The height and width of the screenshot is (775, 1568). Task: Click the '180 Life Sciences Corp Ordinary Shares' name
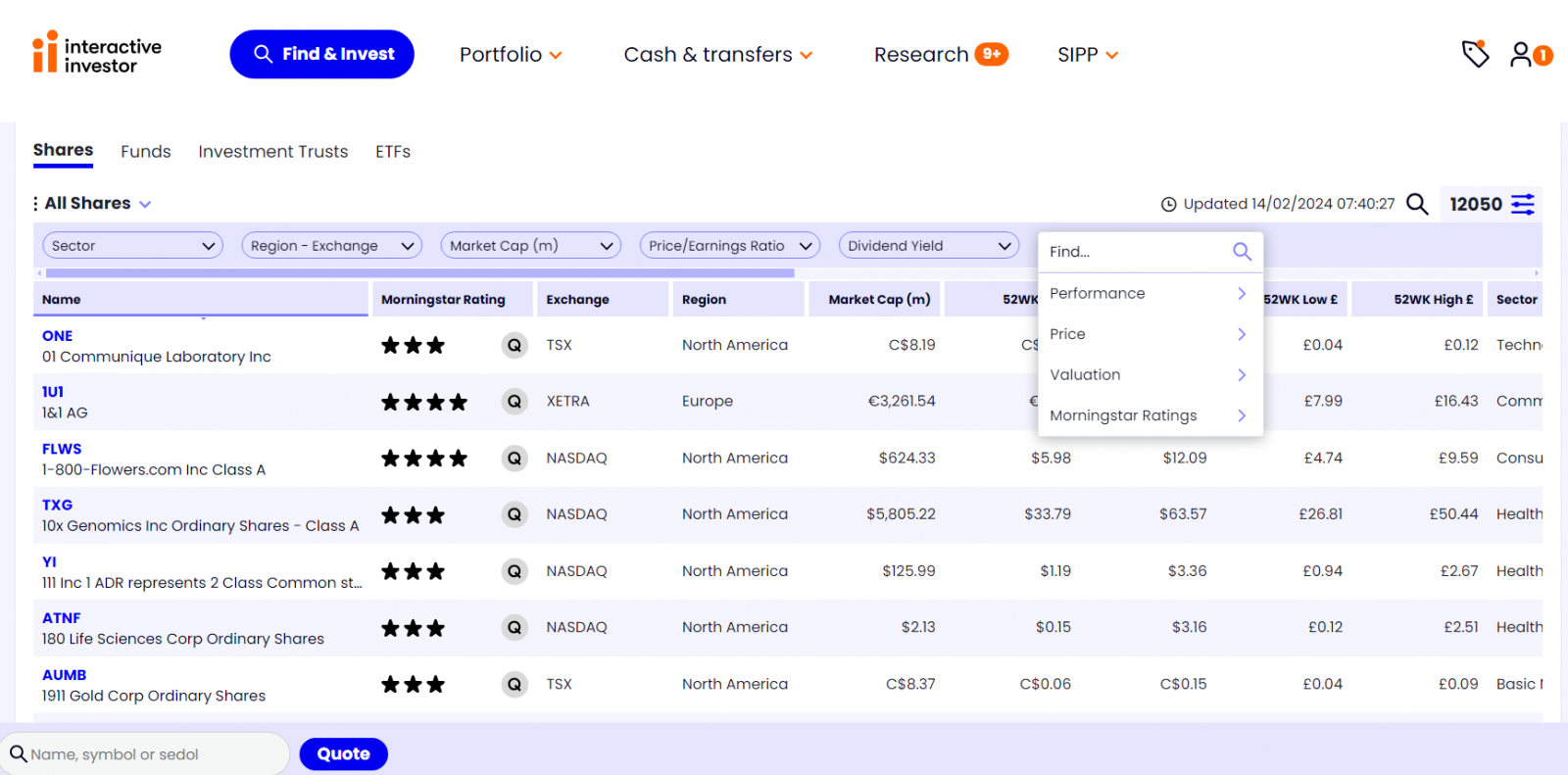click(x=183, y=639)
